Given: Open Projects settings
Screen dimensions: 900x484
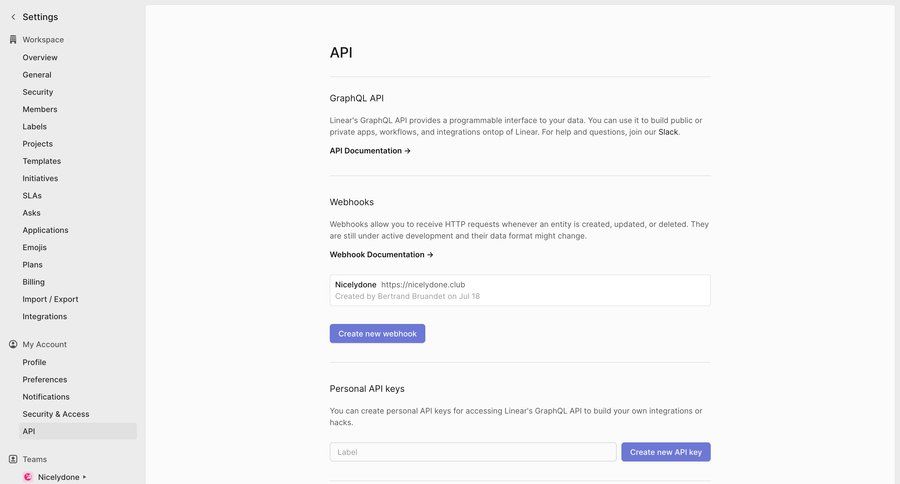Looking at the screenshot, I should click(37, 144).
